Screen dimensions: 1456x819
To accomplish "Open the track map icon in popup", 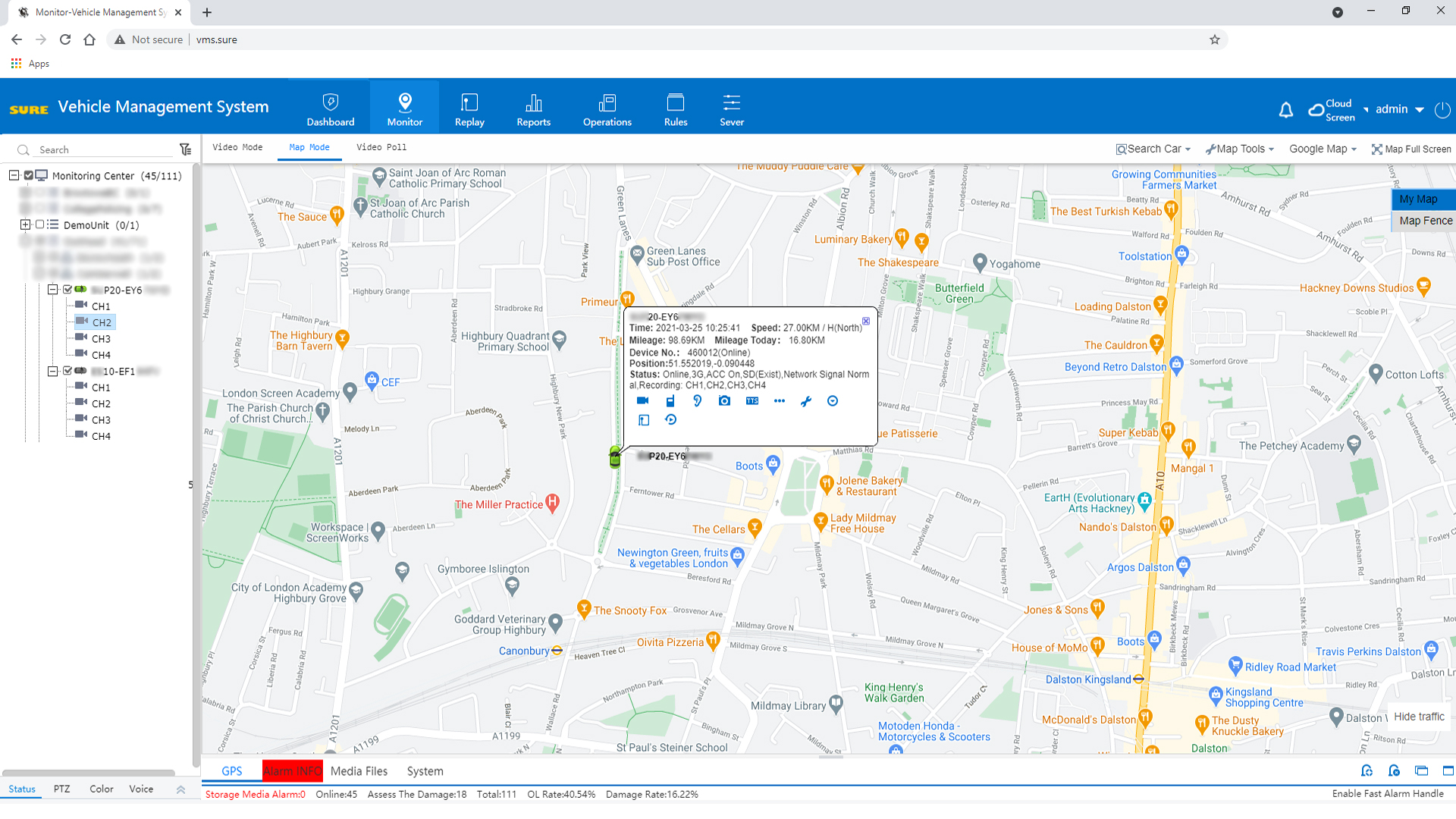I will pos(644,419).
